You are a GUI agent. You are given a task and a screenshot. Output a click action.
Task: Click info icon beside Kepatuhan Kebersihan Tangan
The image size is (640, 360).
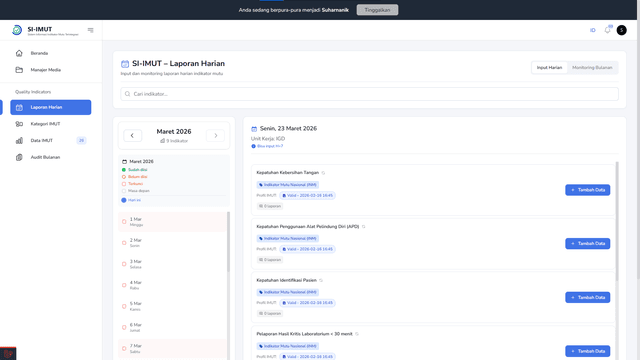323,173
